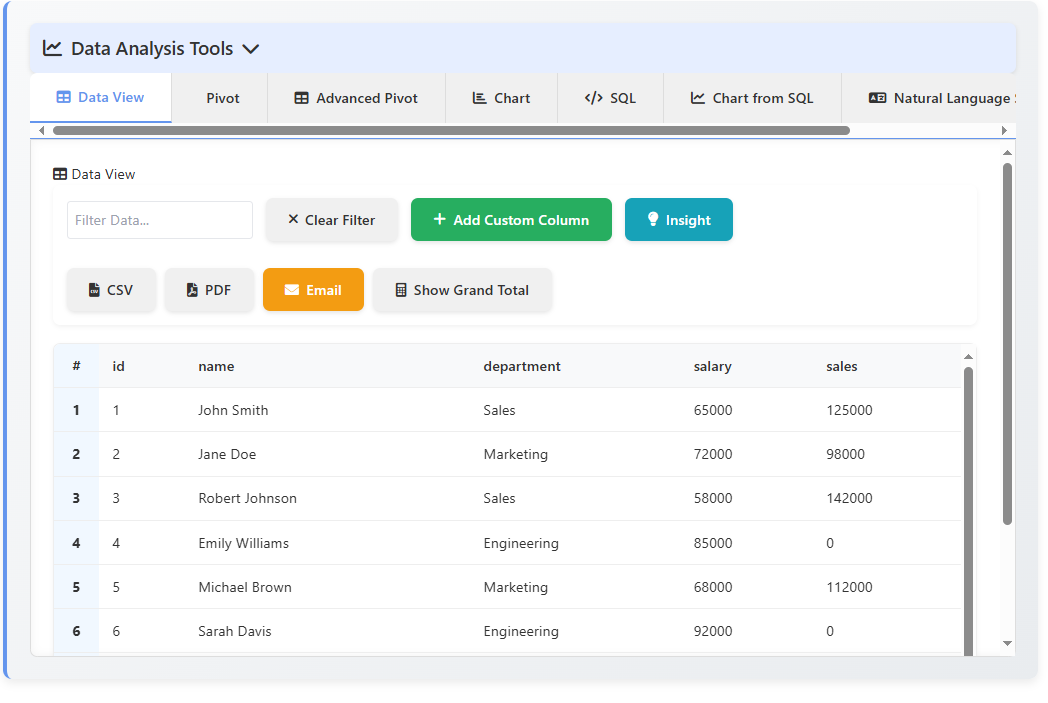This screenshot has height=703, width=1048.
Task: Click the code icon on the SQL tab
Action: click(x=591, y=98)
